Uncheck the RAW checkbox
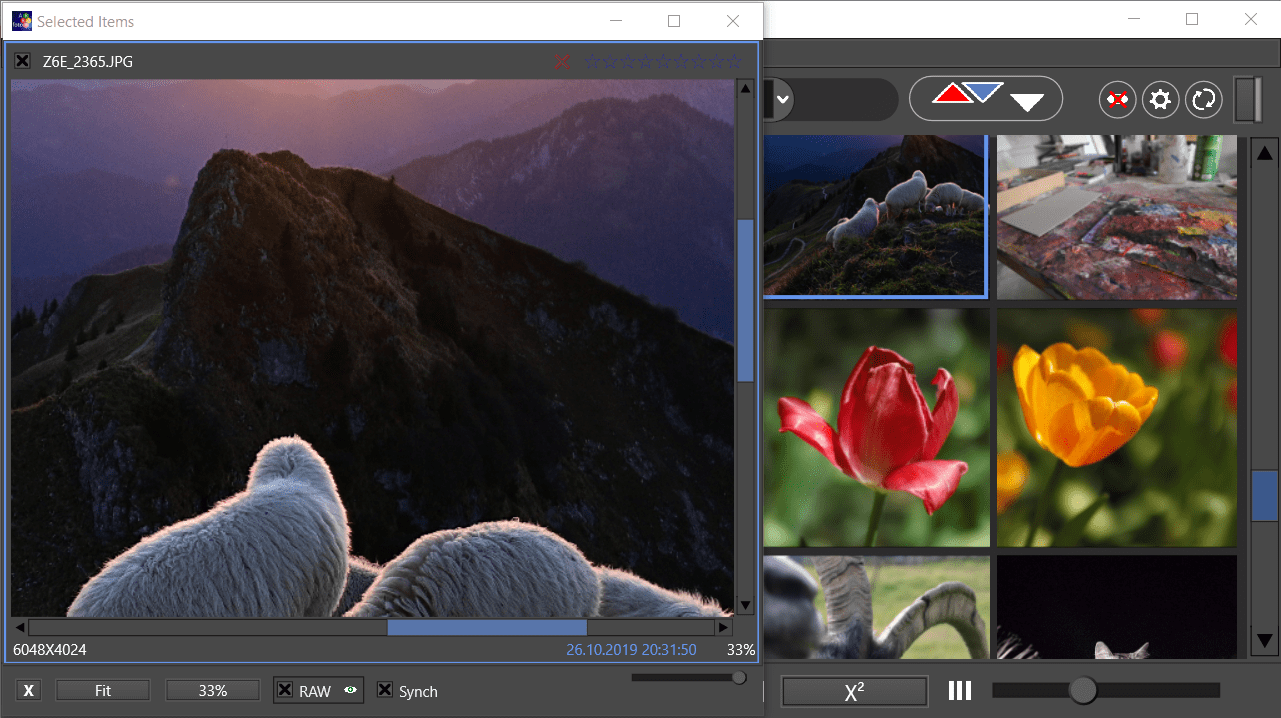The height and width of the screenshot is (718, 1281). click(x=285, y=691)
